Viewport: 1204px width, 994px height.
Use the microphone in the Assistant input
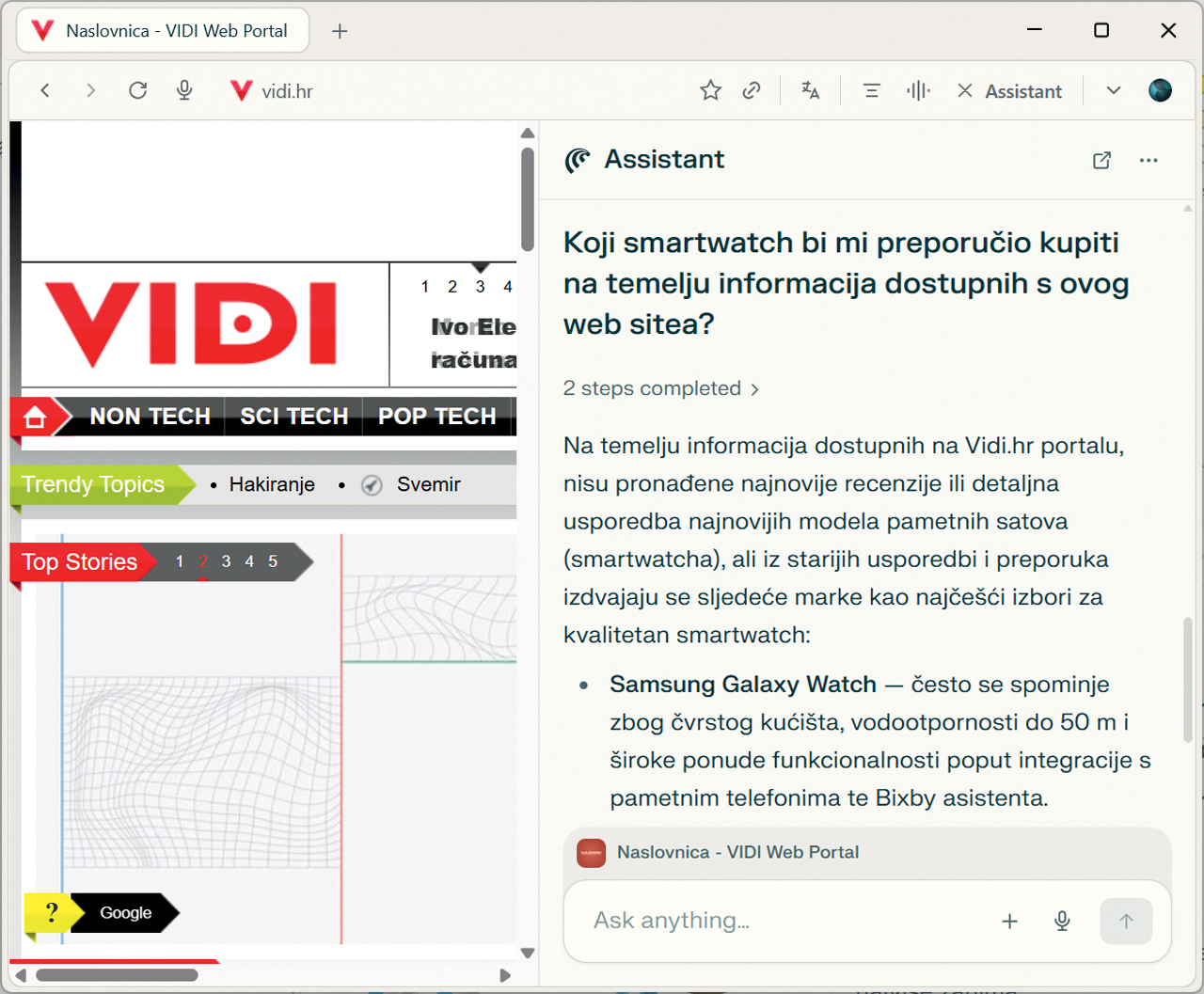[1062, 922]
